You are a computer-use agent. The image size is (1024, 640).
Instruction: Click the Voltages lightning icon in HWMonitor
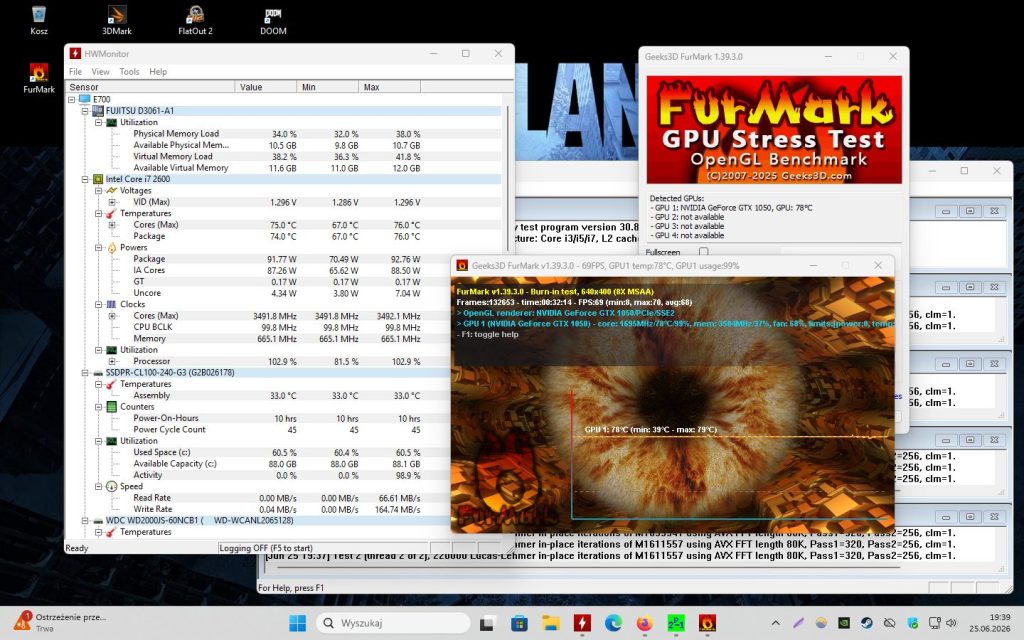click(x=112, y=191)
